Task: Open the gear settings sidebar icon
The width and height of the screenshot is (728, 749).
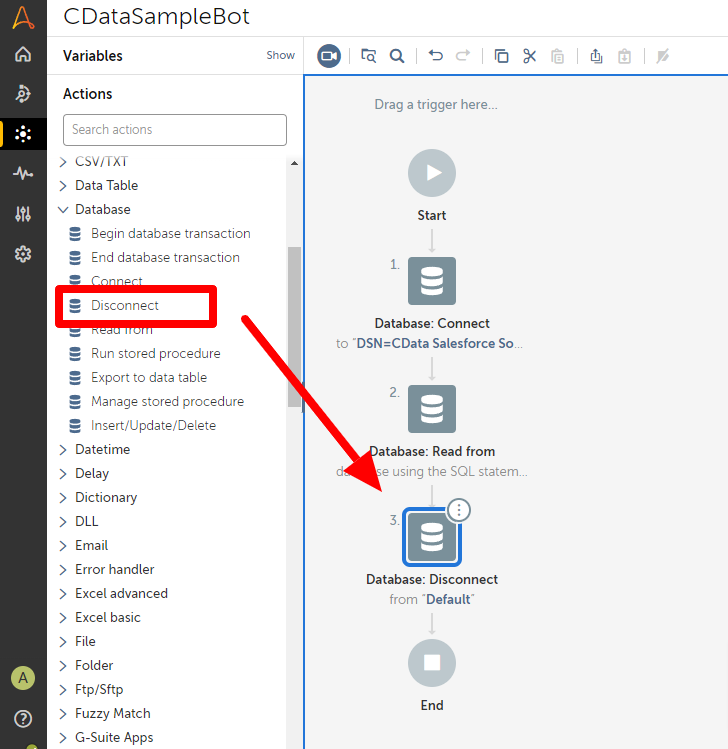Action: point(23,254)
